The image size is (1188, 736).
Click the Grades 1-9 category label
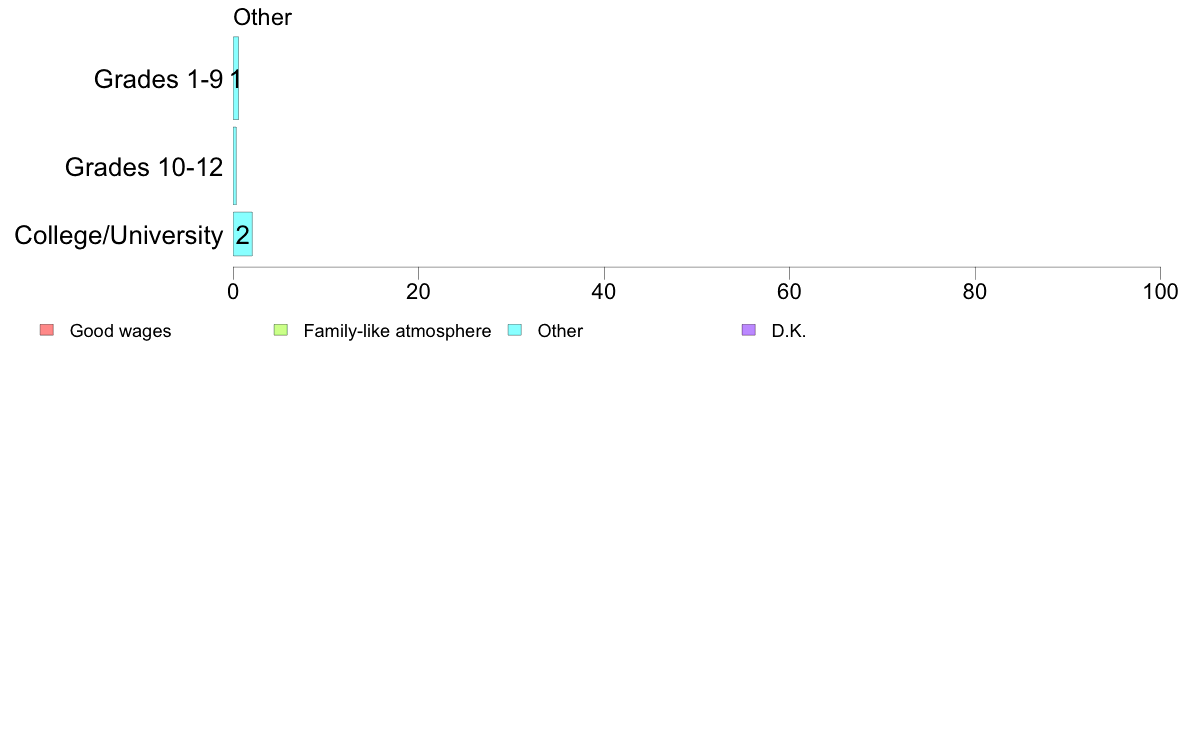[x=158, y=79]
